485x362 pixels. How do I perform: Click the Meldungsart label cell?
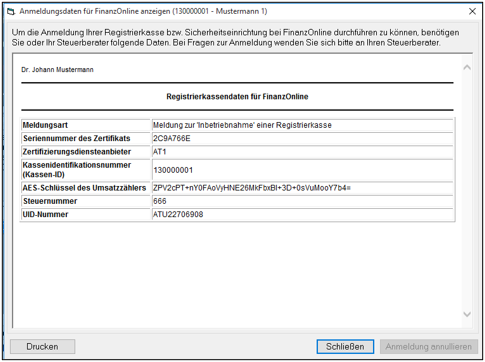point(86,125)
